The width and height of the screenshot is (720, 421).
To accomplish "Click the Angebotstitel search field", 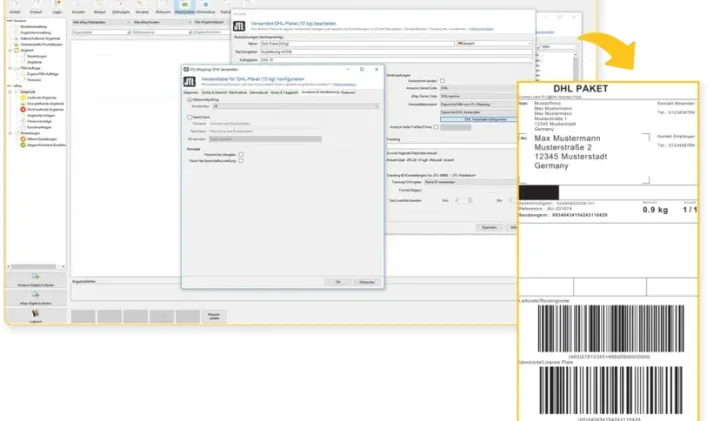I will (99, 33).
